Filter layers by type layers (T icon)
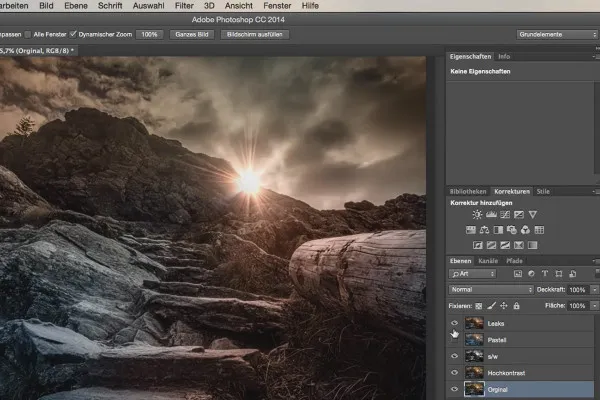Screen dimensions: 600x400 tap(545, 274)
